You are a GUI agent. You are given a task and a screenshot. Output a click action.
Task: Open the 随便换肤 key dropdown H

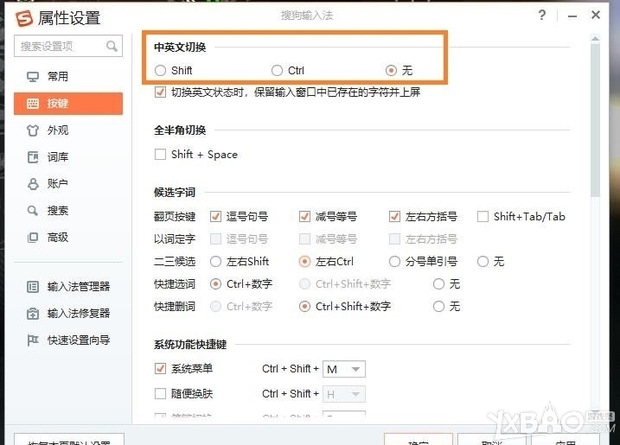[x=344, y=394]
